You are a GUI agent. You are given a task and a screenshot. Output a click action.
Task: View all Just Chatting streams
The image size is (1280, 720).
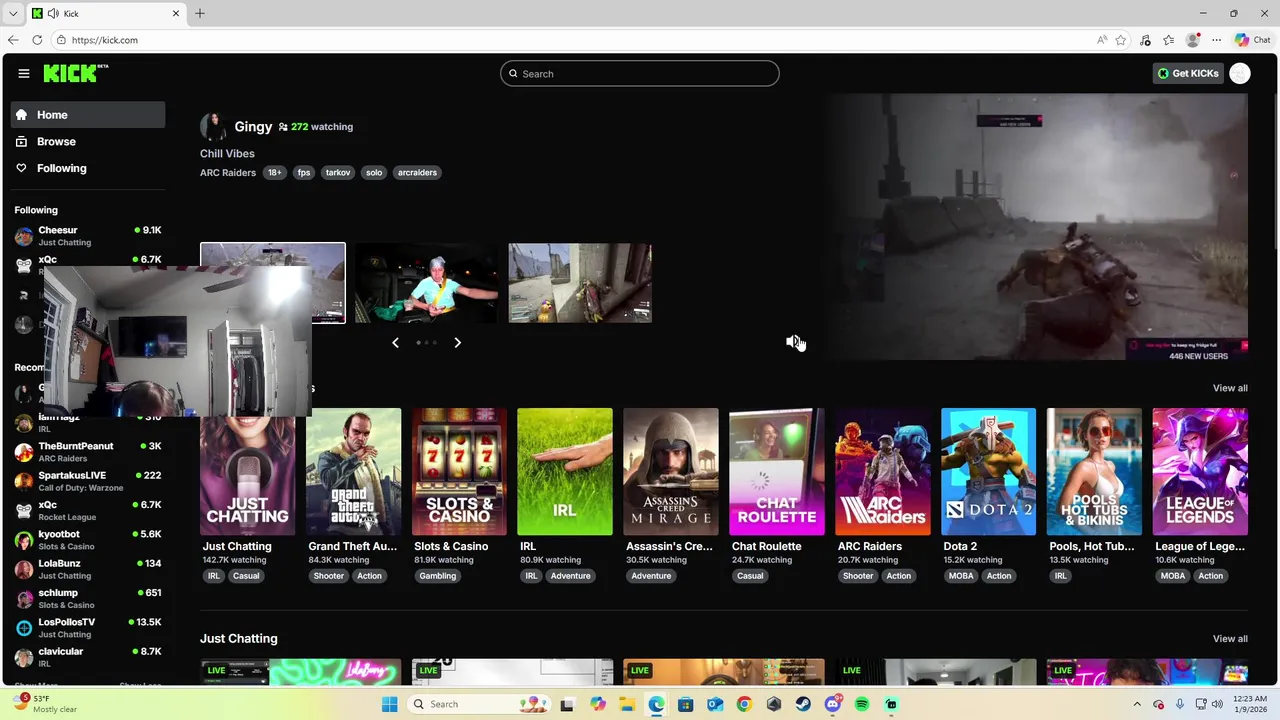(1230, 639)
